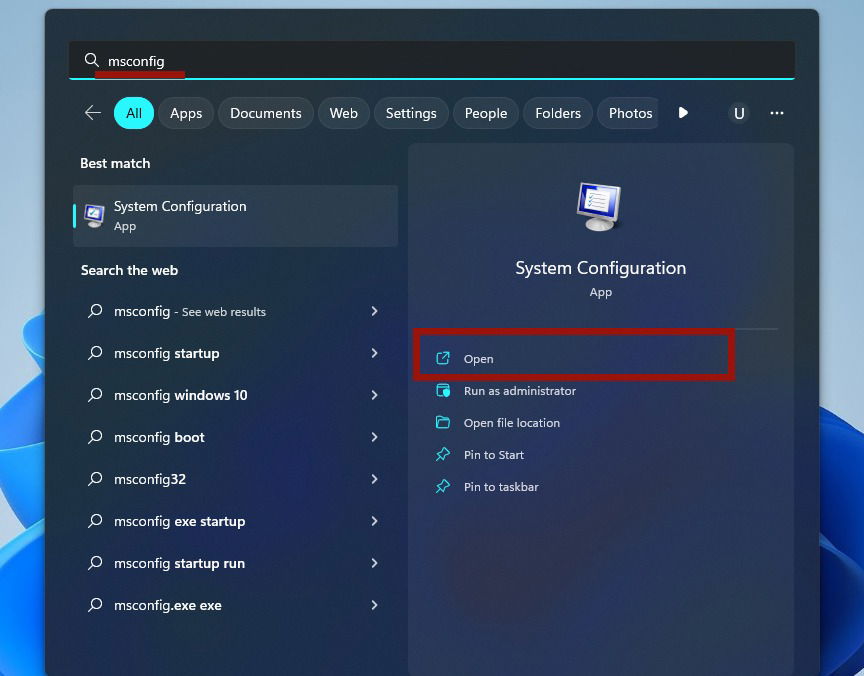
Task: Switch to the Folders filter tab
Action: tap(558, 113)
